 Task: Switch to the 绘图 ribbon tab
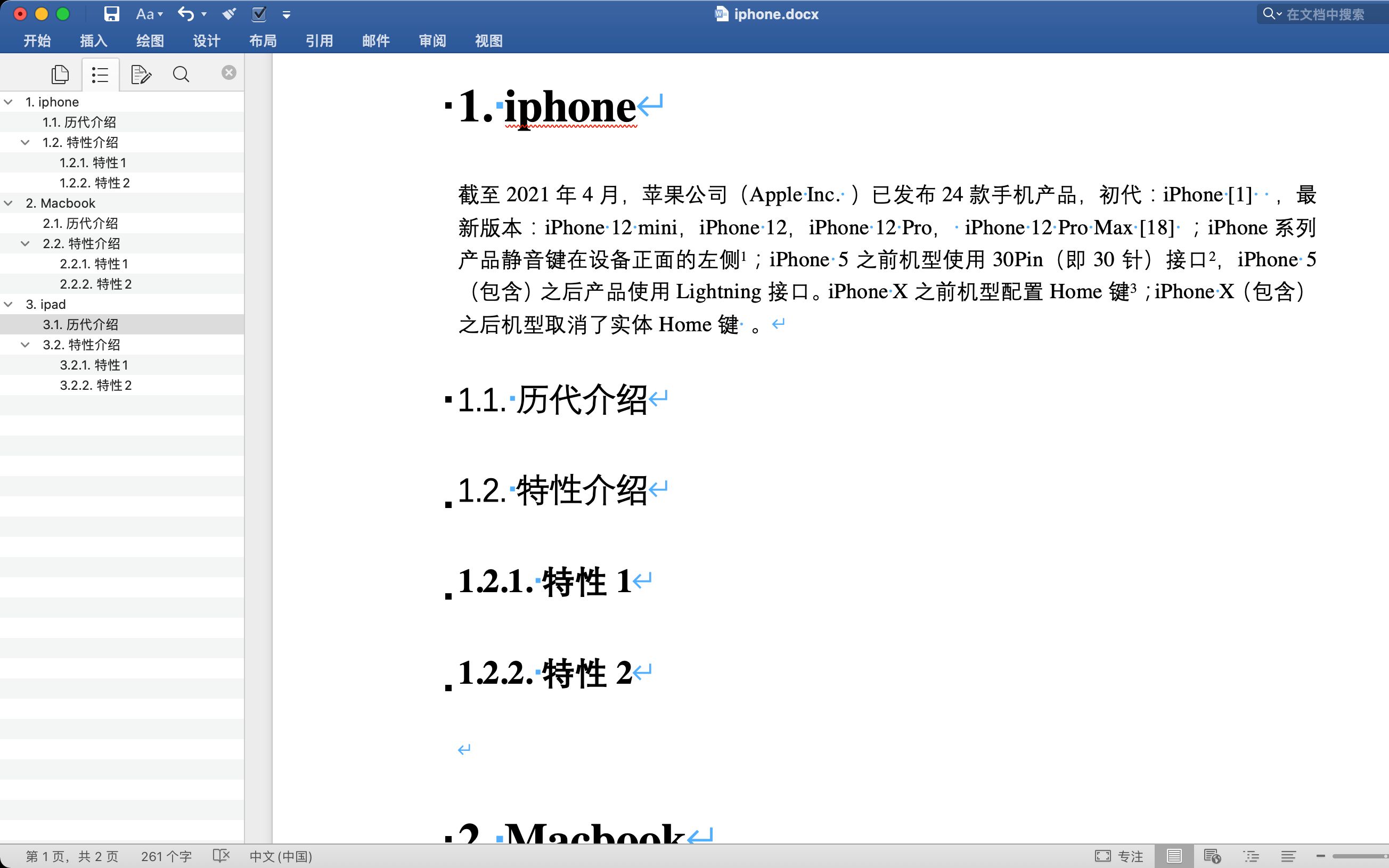pyautogui.click(x=150, y=41)
